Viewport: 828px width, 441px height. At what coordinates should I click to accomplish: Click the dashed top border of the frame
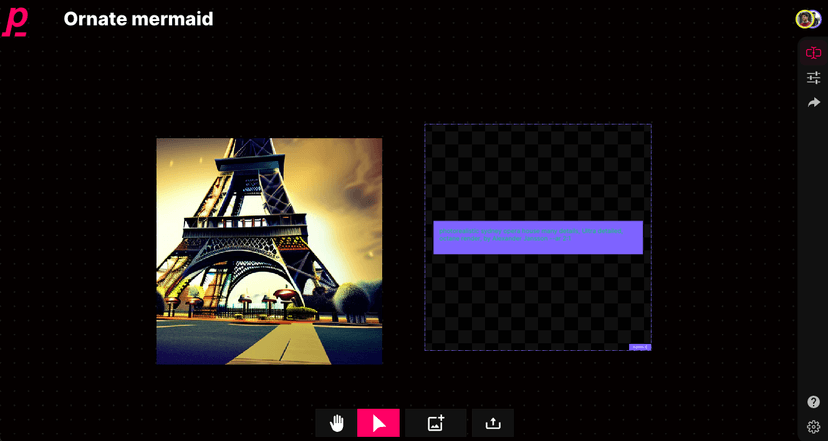point(538,125)
